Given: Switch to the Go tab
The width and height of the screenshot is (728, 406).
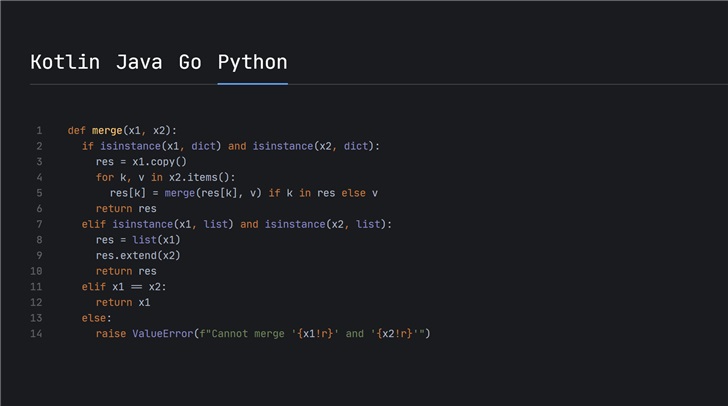Looking at the screenshot, I should click(x=190, y=62).
